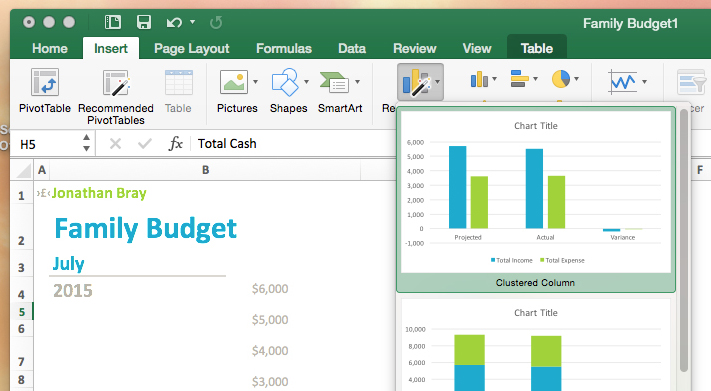
Task: Click the 2015 cell
Action: coord(73,290)
